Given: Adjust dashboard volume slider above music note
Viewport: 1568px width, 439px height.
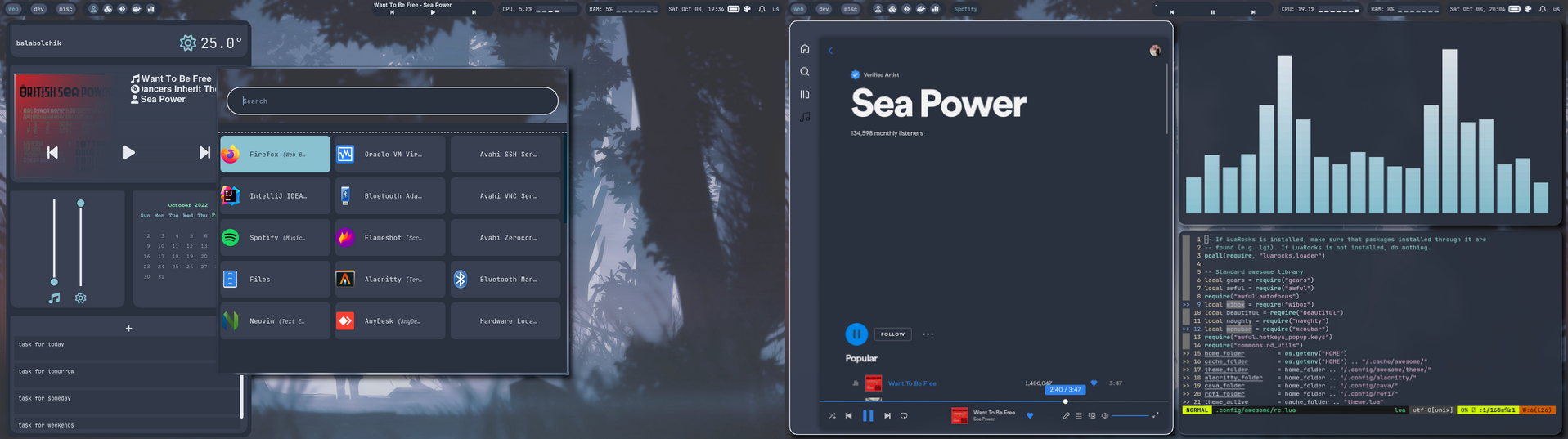Looking at the screenshot, I should [54, 242].
